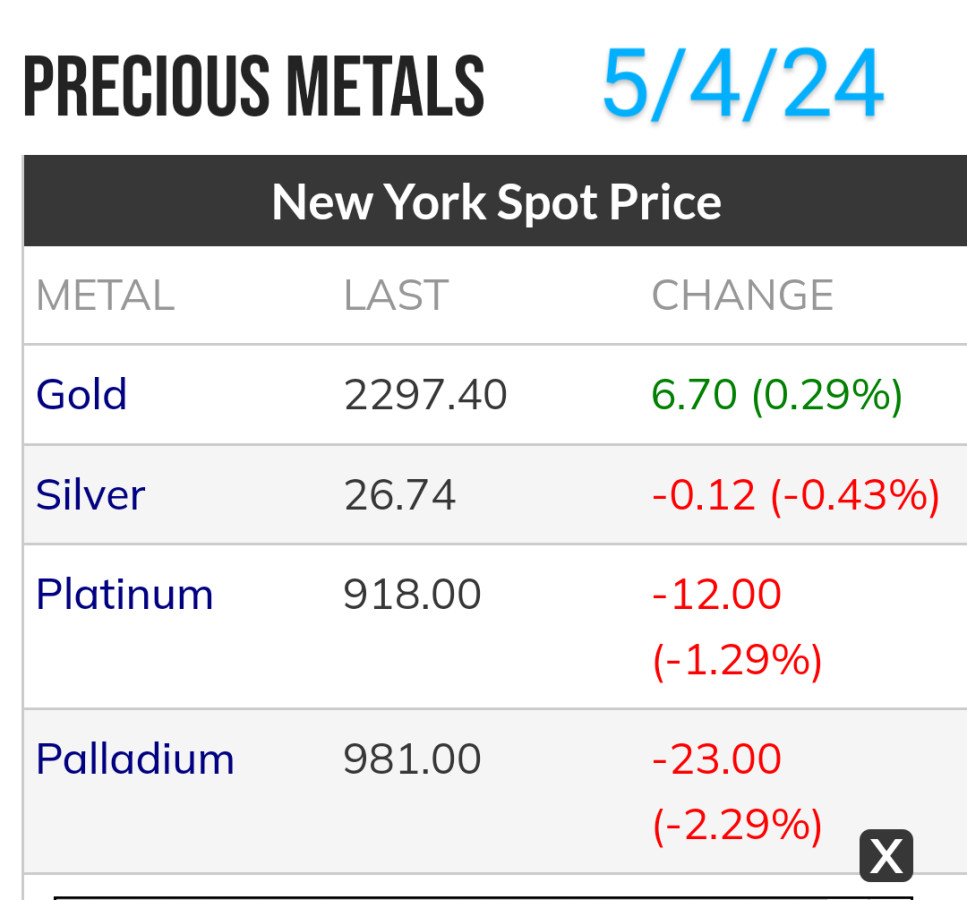Click the Platinum last price 918.00
The width and height of the screenshot is (967, 900).
412,594
